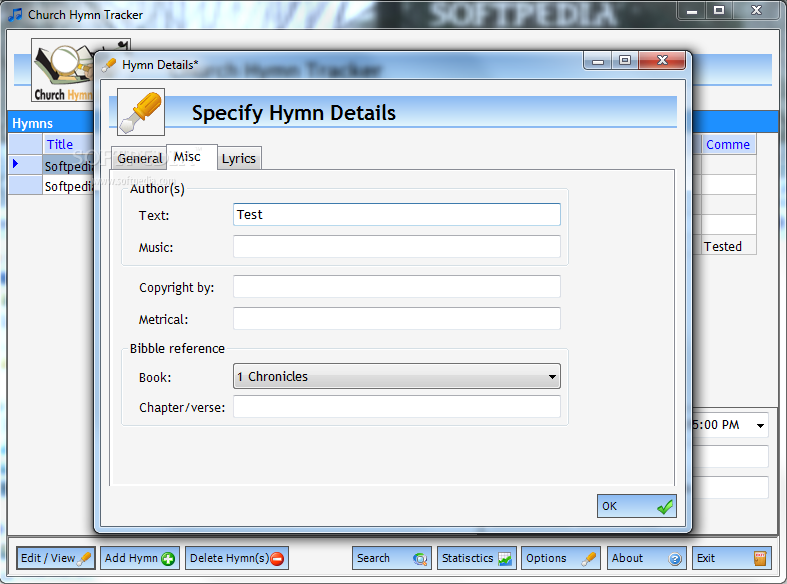Click the Chapter/verse input field
The image size is (787, 584).
pyautogui.click(x=397, y=407)
